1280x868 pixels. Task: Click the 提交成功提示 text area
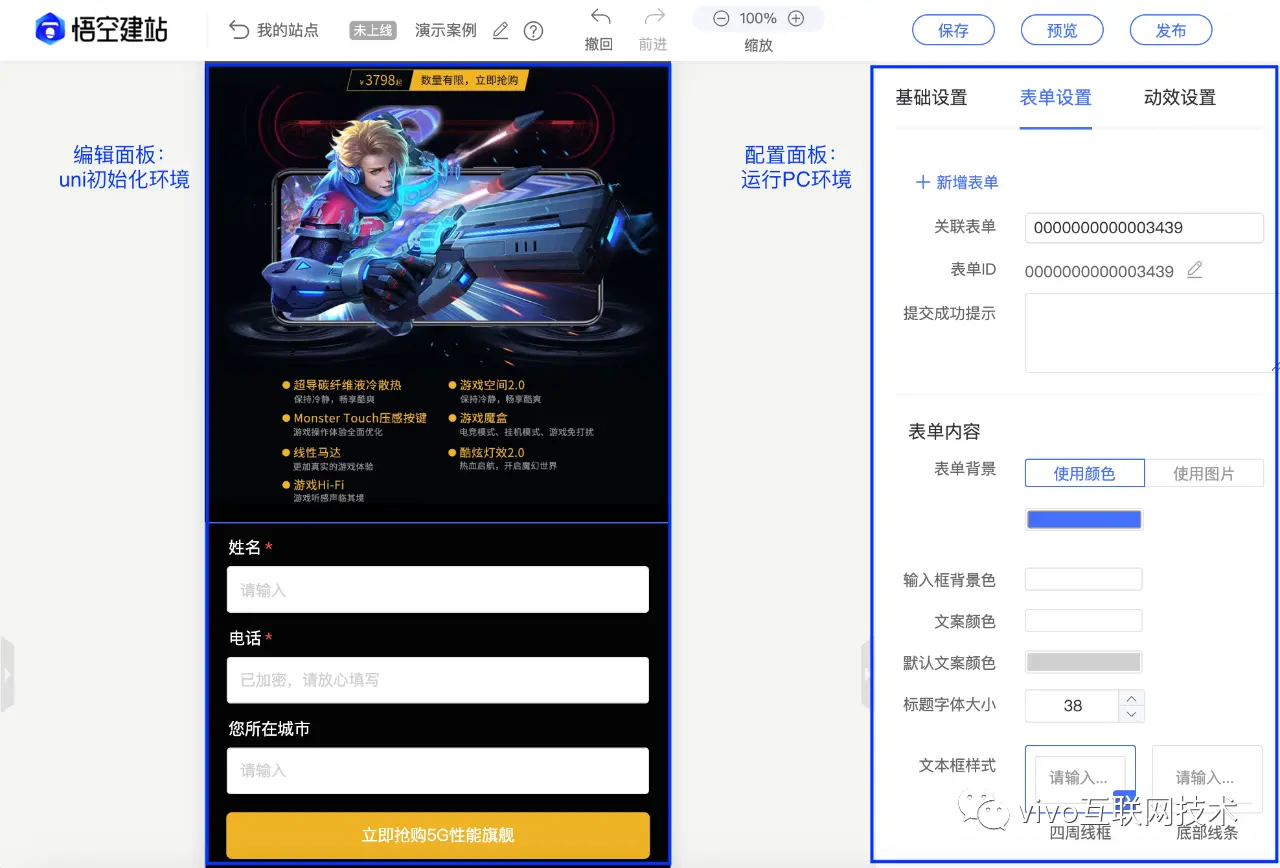click(x=1150, y=333)
